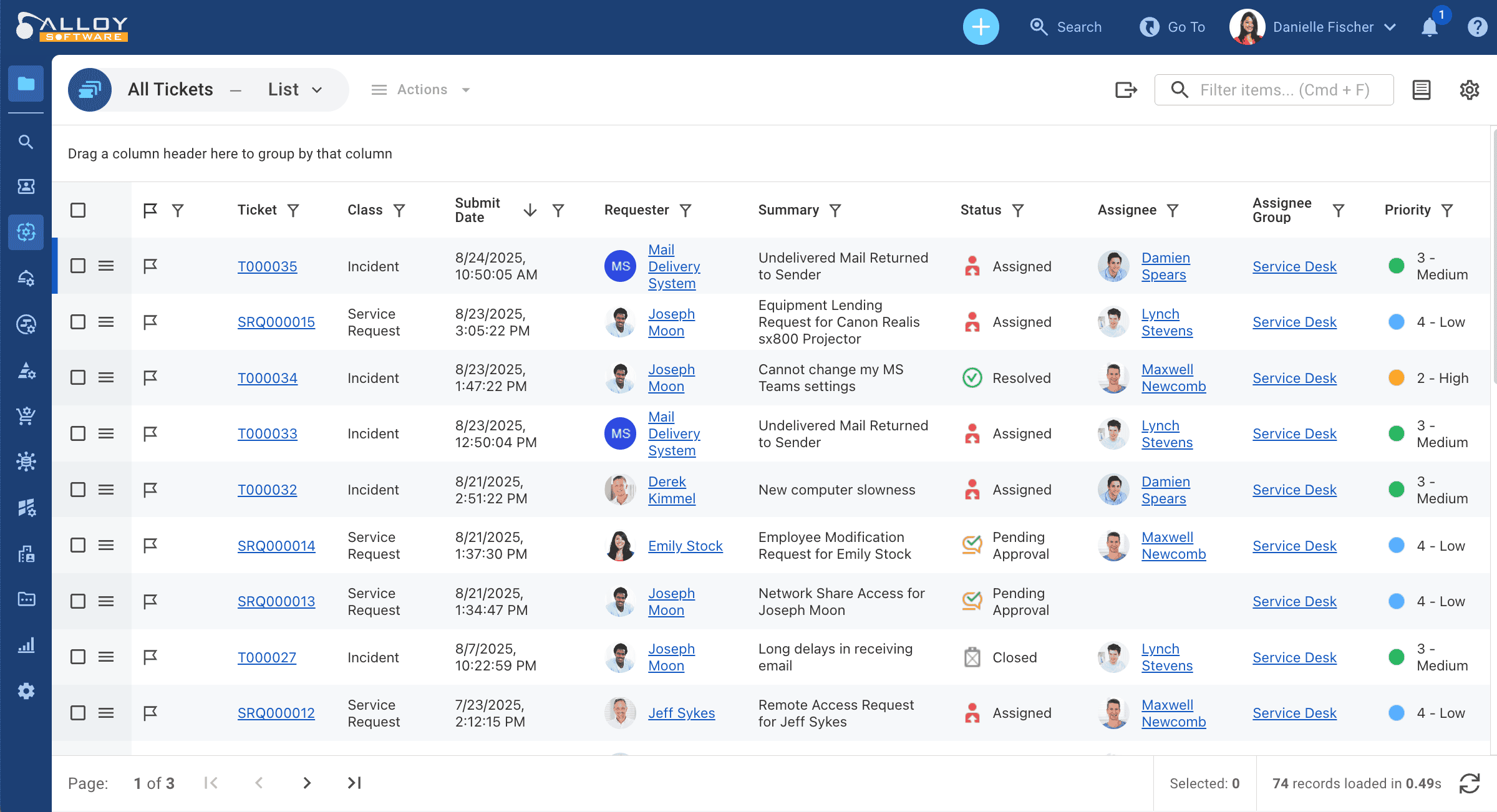The height and width of the screenshot is (812, 1497).
Task: Toggle the select-all tickets checkbox
Action: tap(78, 210)
